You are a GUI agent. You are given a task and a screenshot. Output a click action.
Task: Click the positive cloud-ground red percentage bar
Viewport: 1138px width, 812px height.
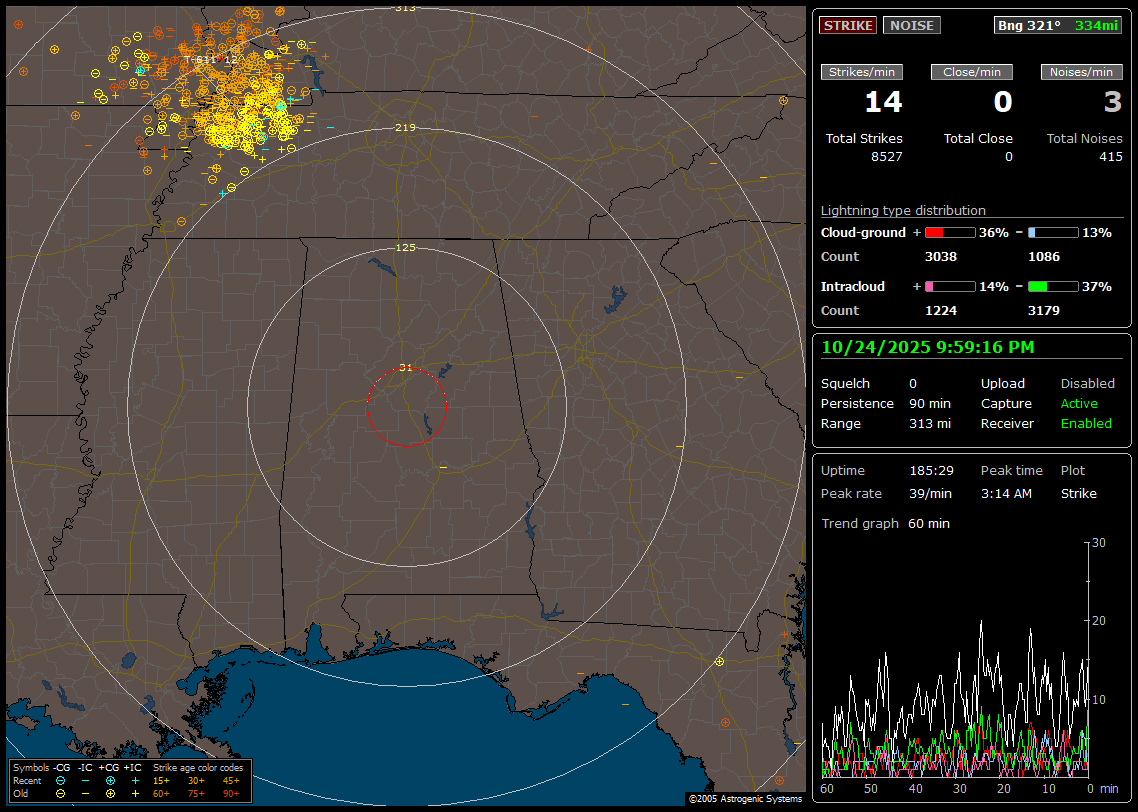pos(949,233)
